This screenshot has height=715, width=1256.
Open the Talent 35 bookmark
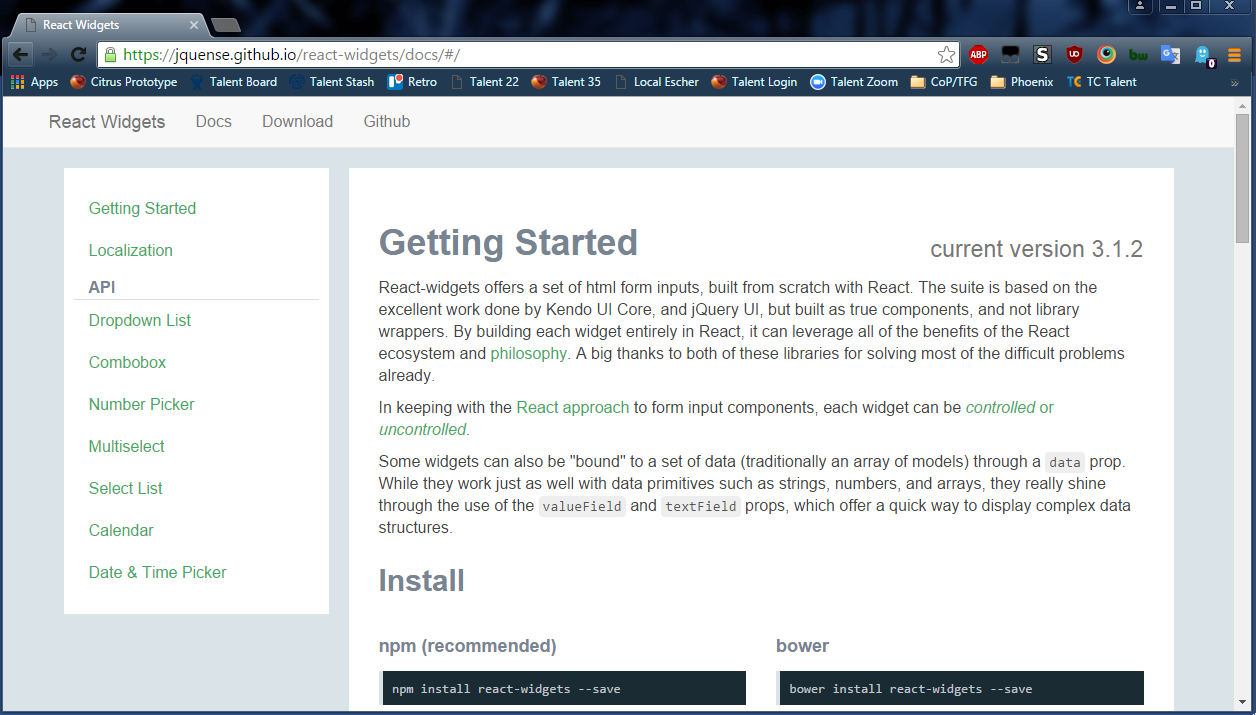(x=566, y=82)
